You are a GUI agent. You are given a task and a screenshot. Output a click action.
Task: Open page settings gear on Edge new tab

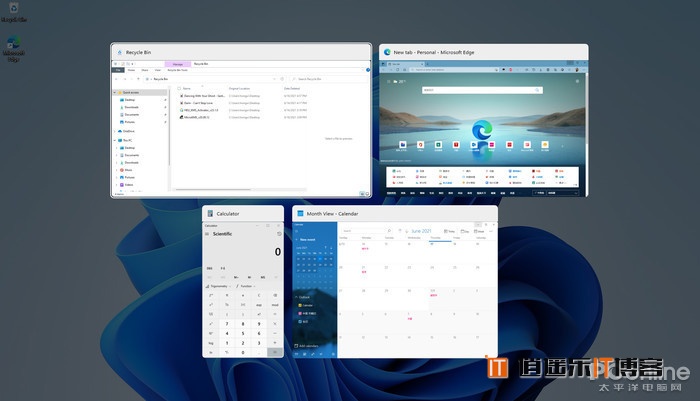(x=577, y=81)
